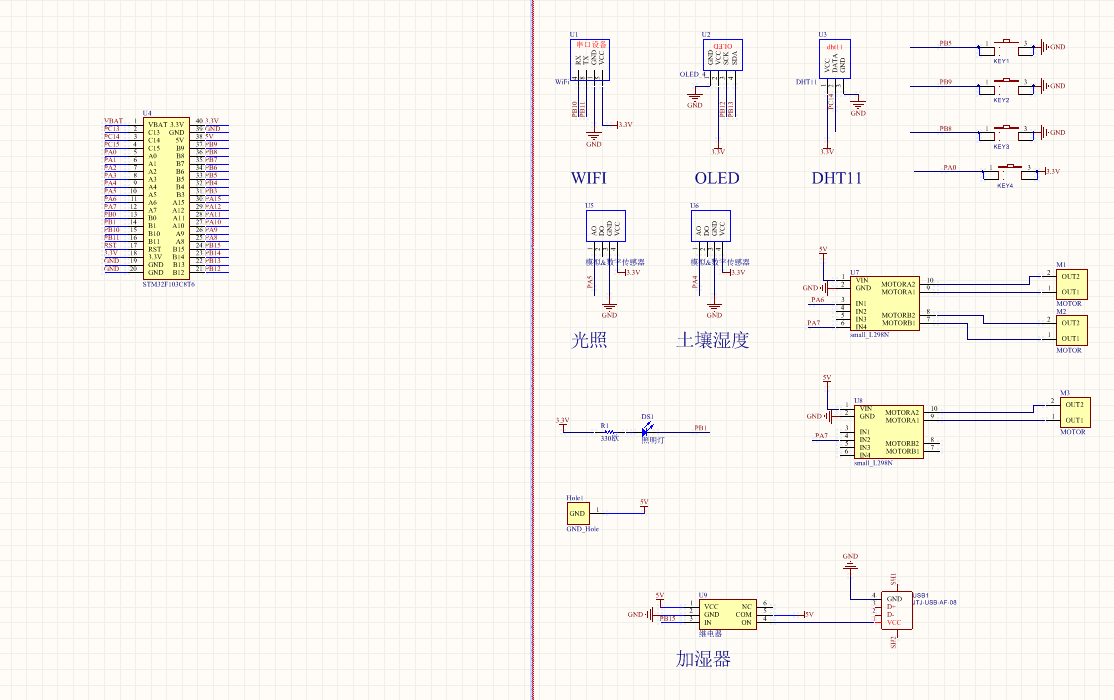Select the WIFI title text
Screen dimensions: 1114x700
pos(589,178)
